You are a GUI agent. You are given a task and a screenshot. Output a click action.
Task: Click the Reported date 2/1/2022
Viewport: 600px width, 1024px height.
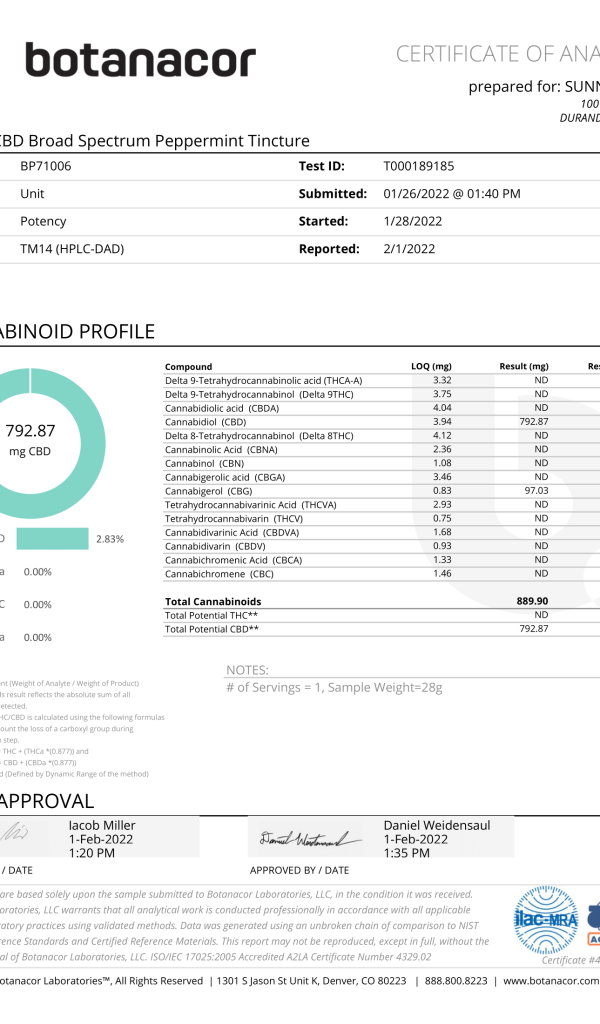409,249
